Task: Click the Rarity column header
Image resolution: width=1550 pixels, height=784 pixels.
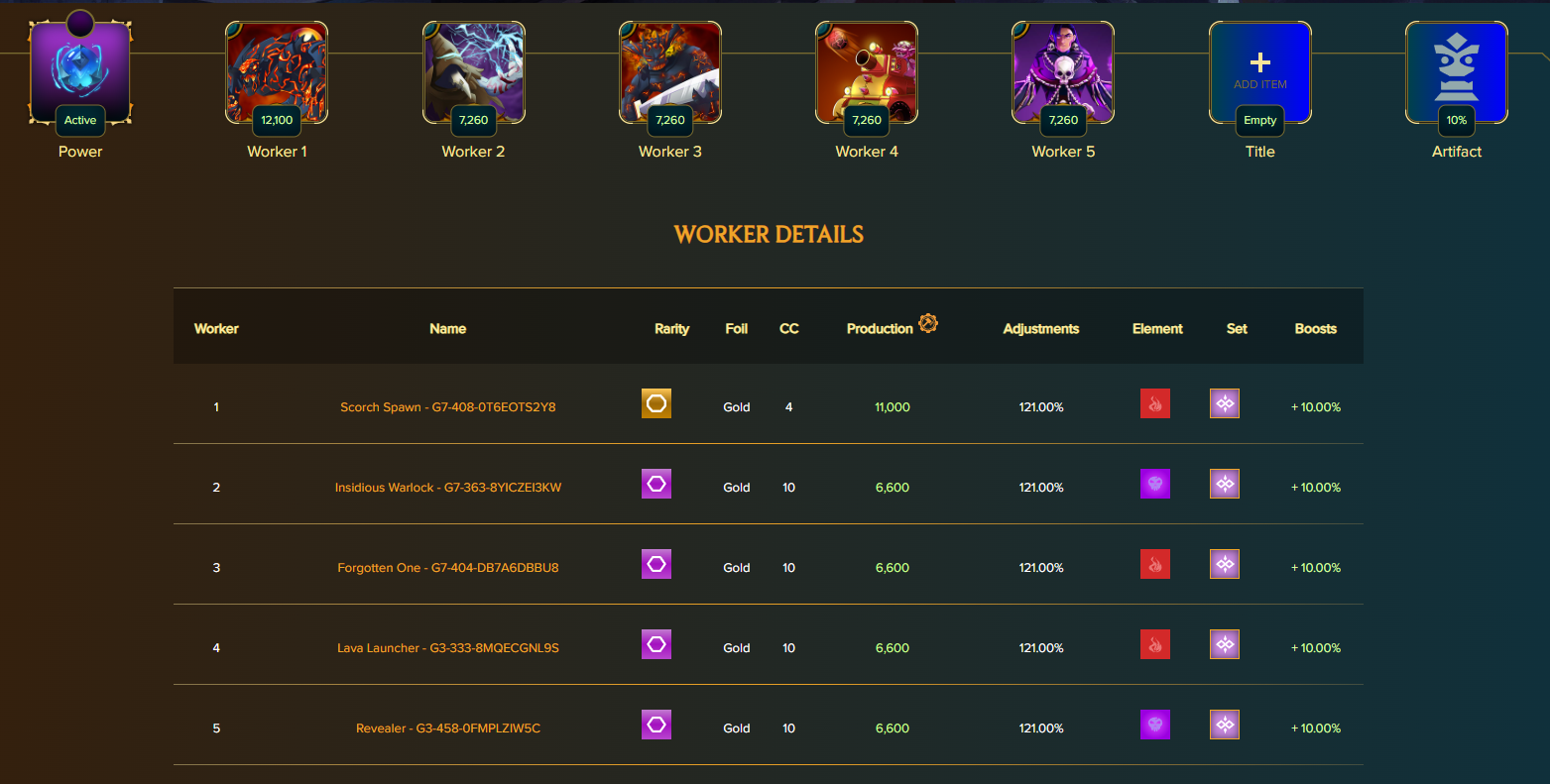Action: pyautogui.click(x=671, y=329)
